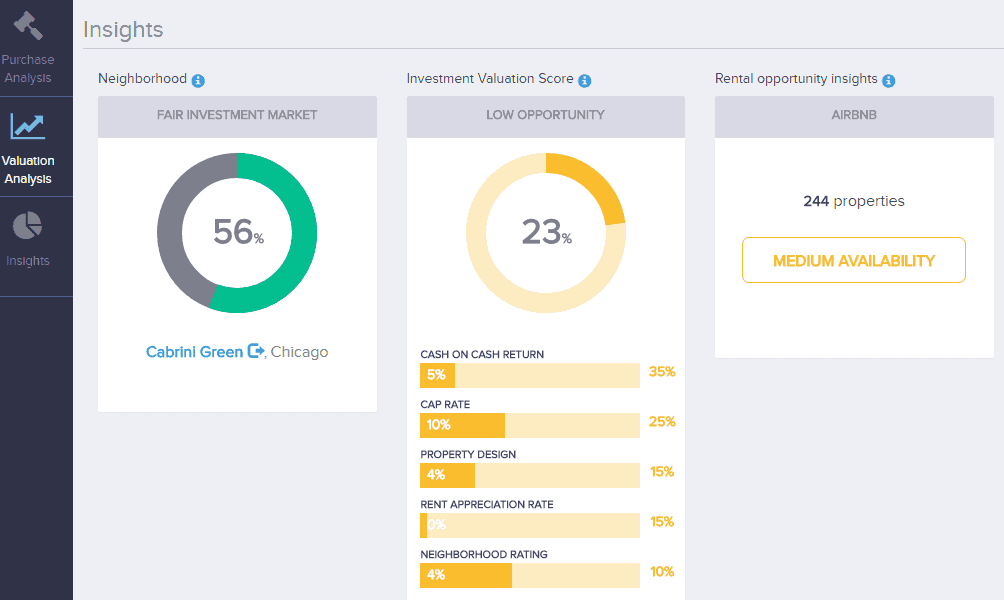
Task: Click the Valuation Analysis chart icon
Action: coord(27,125)
